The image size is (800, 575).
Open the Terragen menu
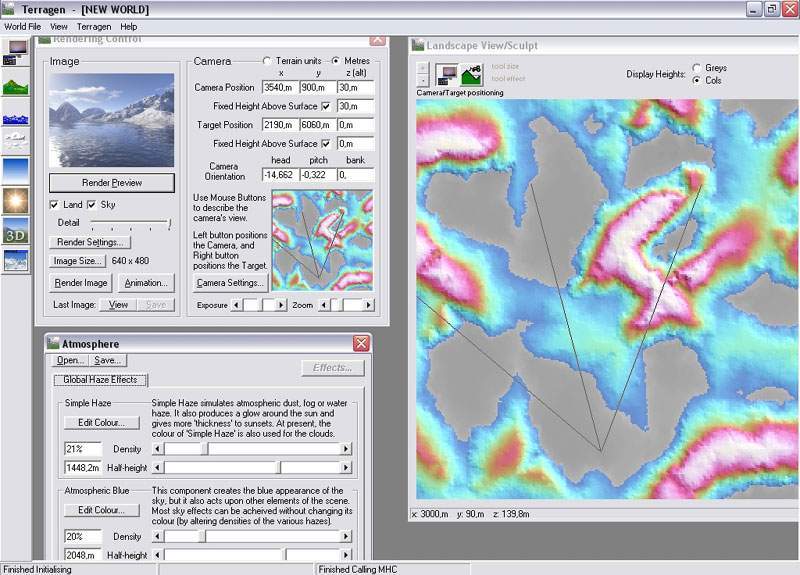pyautogui.click(x=94, y=26)
